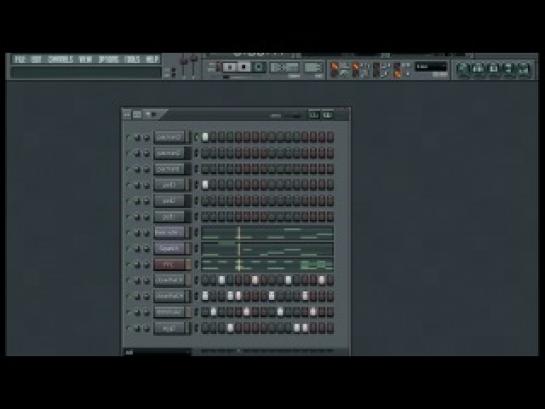Toggle the mute light of the bottom channel
This screenshot has height=409, width=545.
point(128,328)
